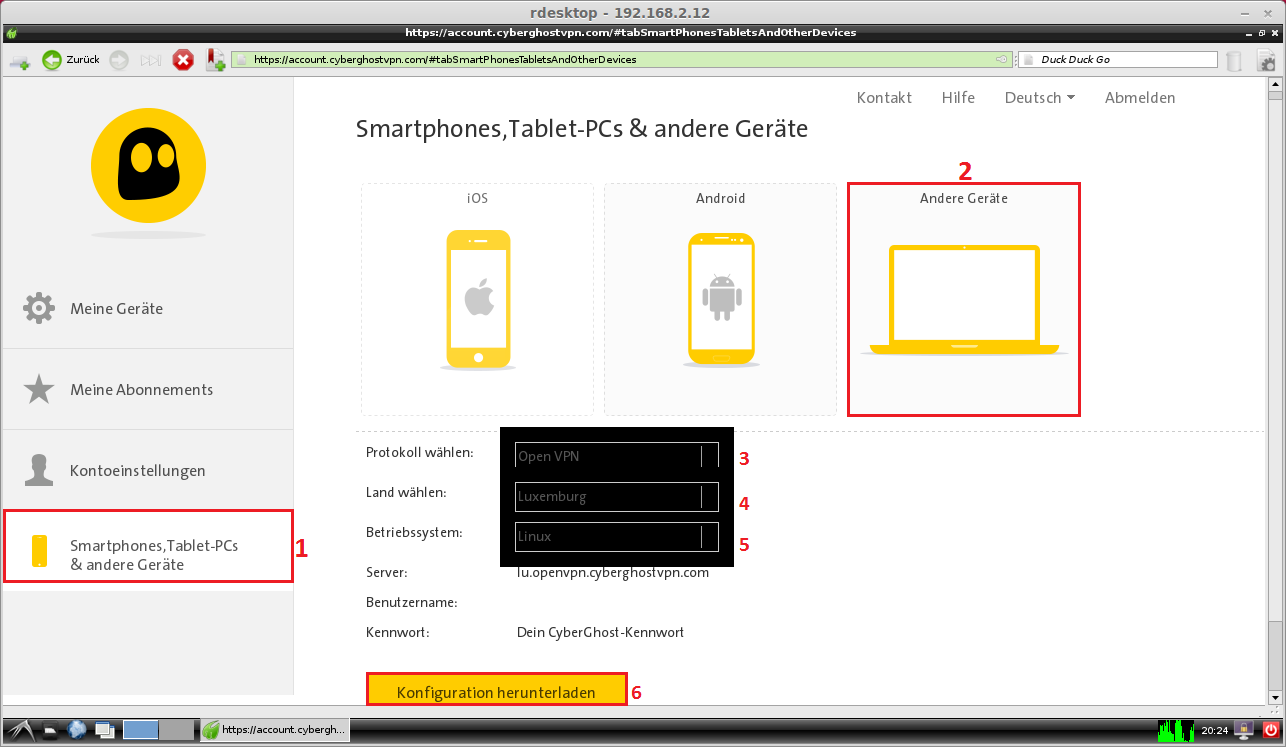The image size is (1286, 747).
Task: Open the Deutsch language dropdown
Action: tap(1040, 97)
